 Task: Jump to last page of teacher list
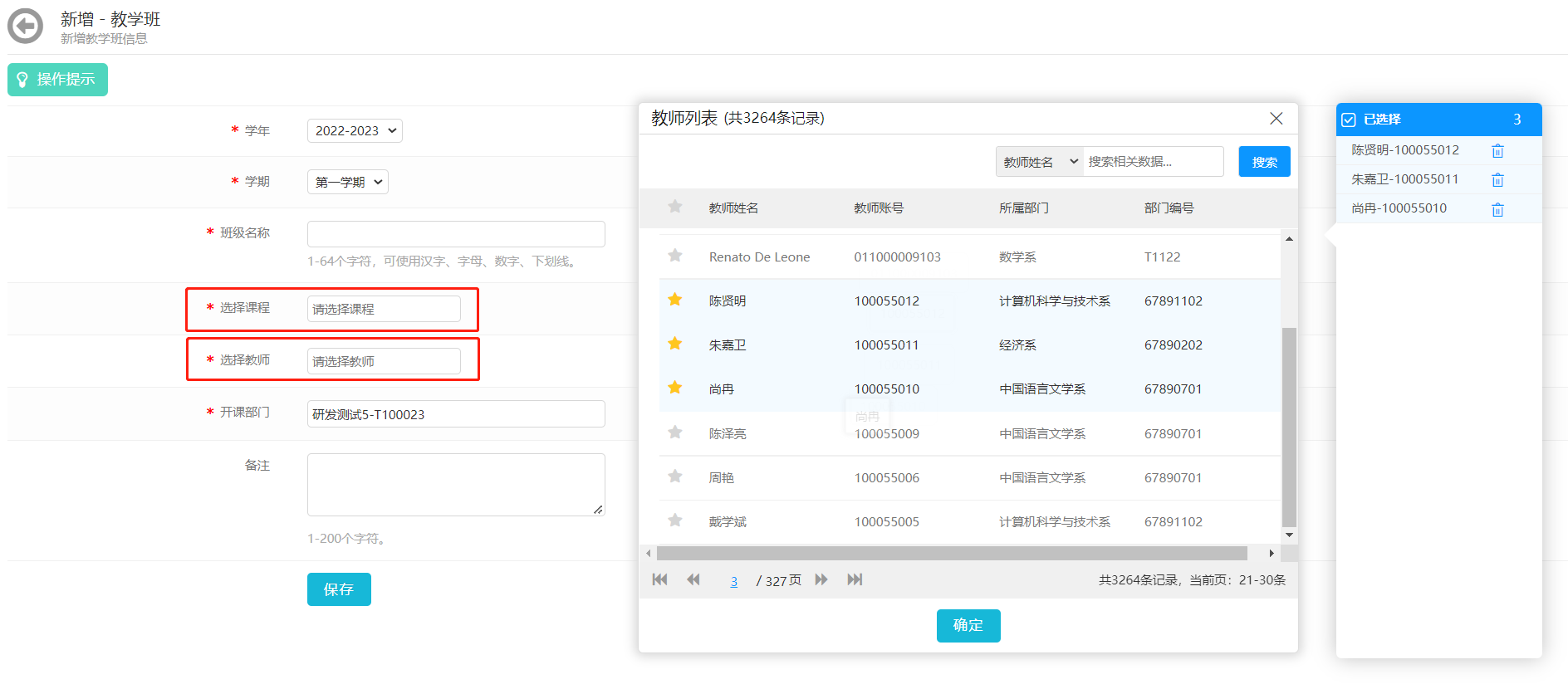(x=855, y=579)
